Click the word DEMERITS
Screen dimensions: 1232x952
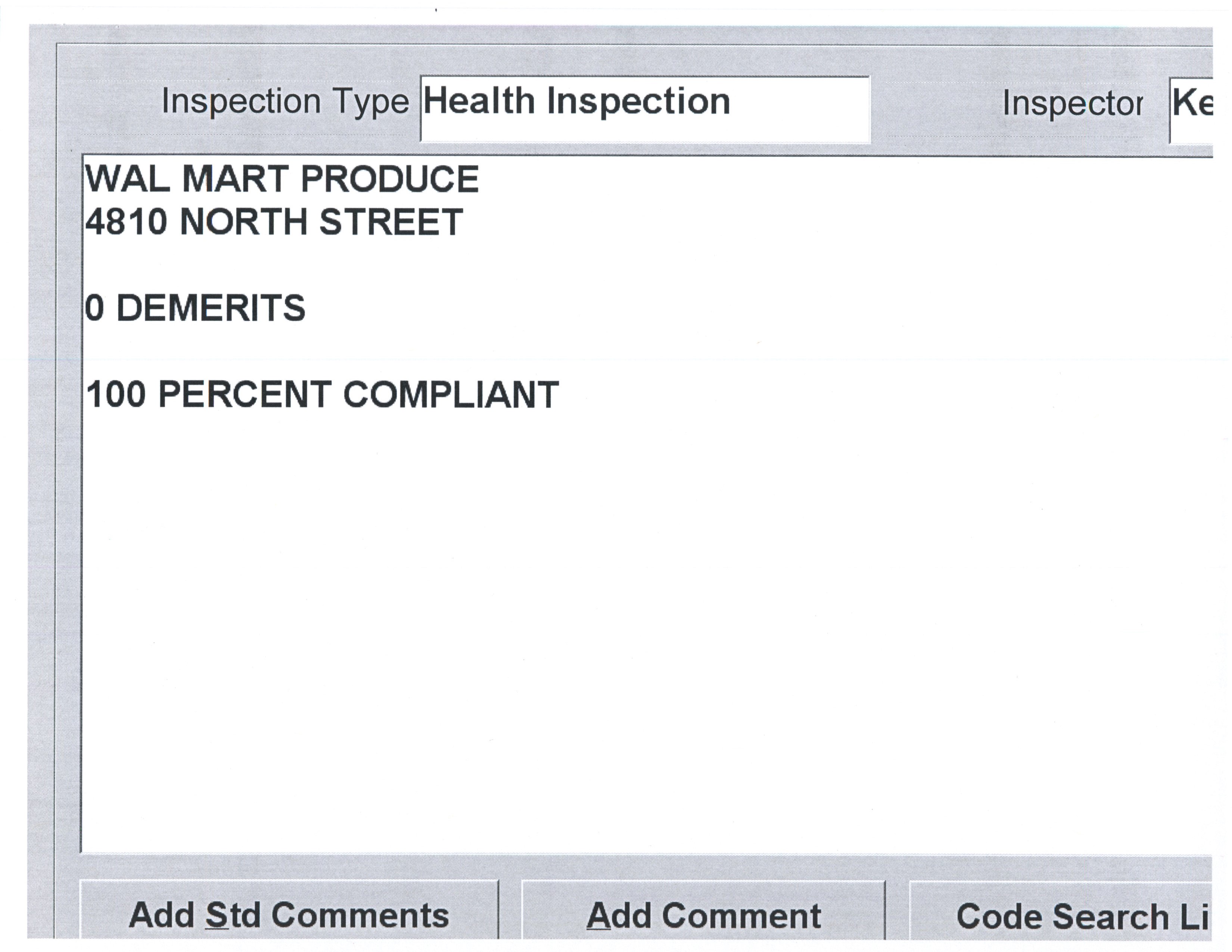[211, 308]
